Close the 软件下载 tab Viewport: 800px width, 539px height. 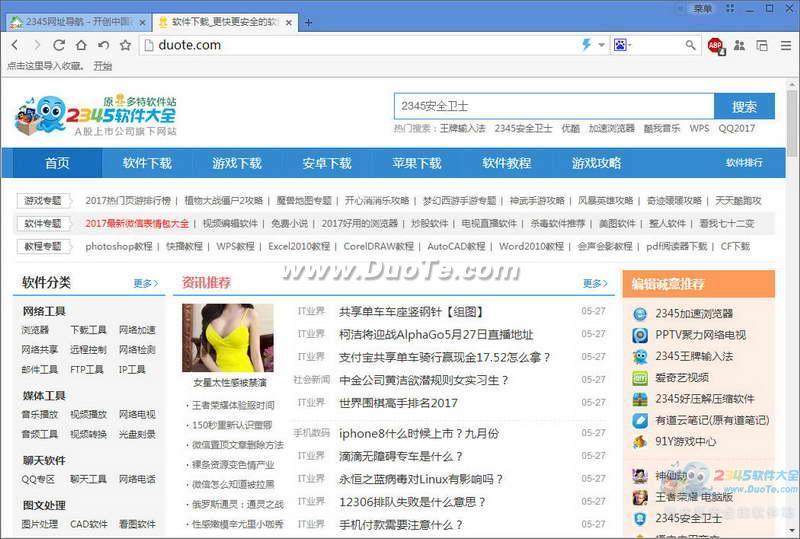[x=289, y=22]
